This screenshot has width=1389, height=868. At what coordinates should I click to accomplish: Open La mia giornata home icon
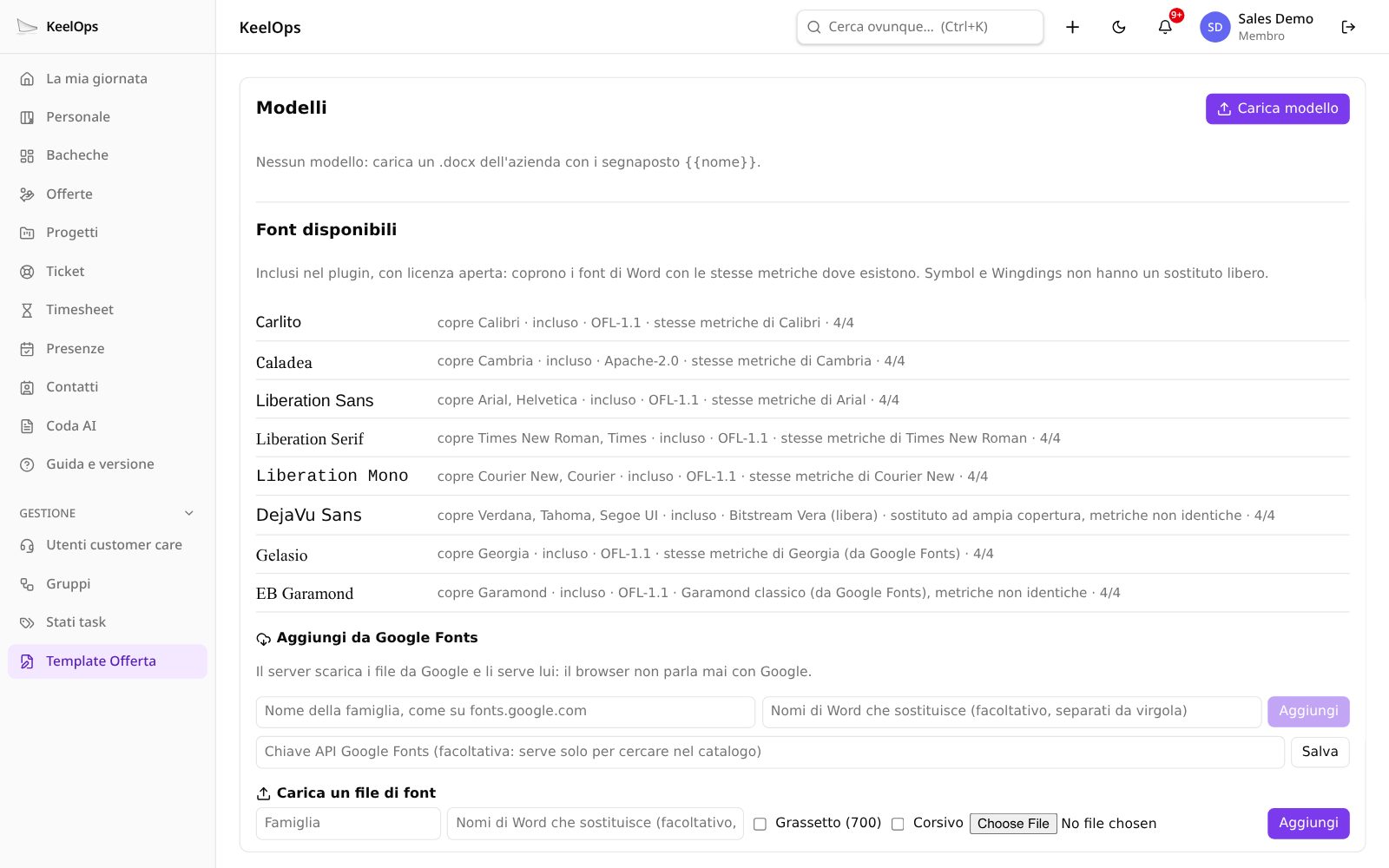(27, 79)
